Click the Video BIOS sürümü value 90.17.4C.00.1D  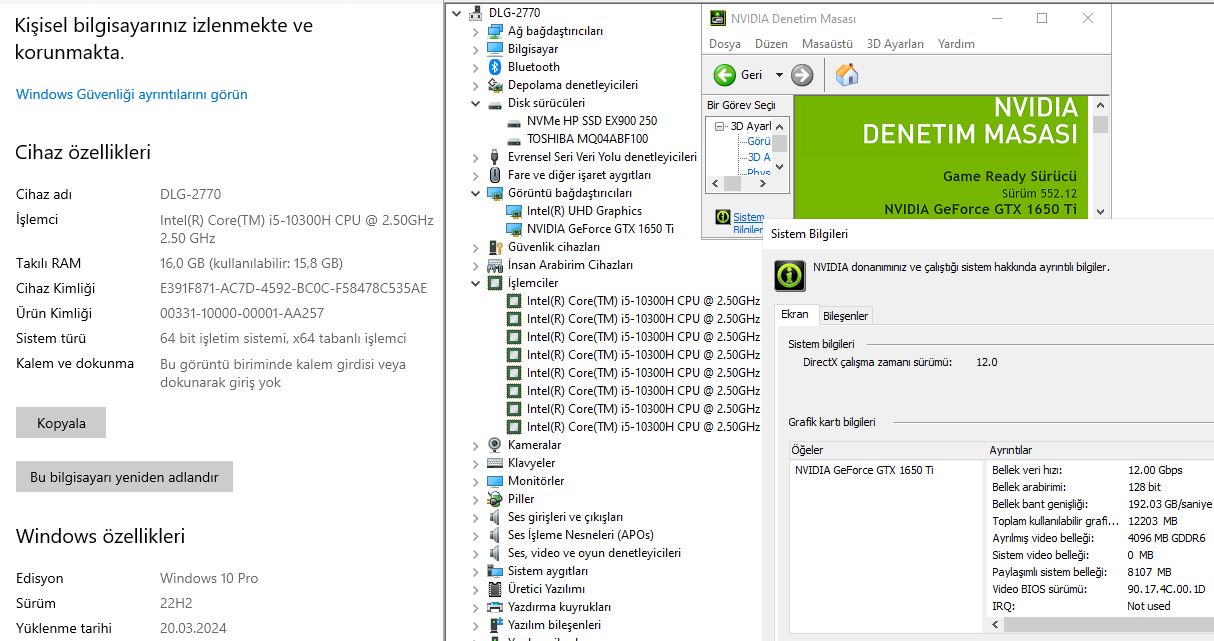point(1166,589)
